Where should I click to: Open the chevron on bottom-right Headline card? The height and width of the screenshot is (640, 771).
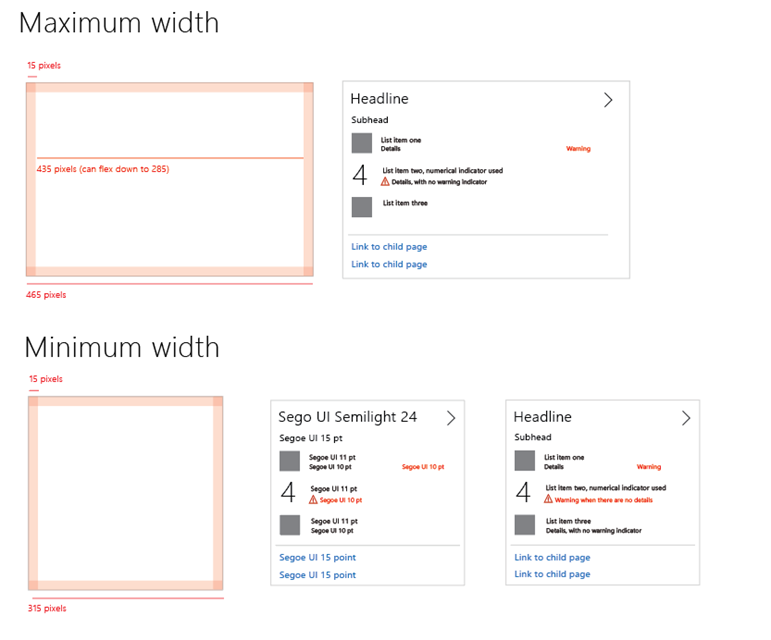click(686, 418)
